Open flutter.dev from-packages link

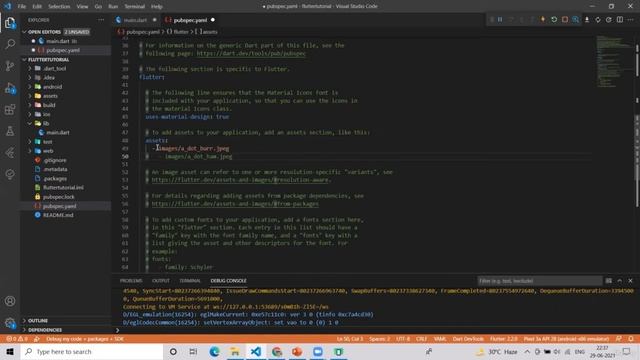click(235, 204)
